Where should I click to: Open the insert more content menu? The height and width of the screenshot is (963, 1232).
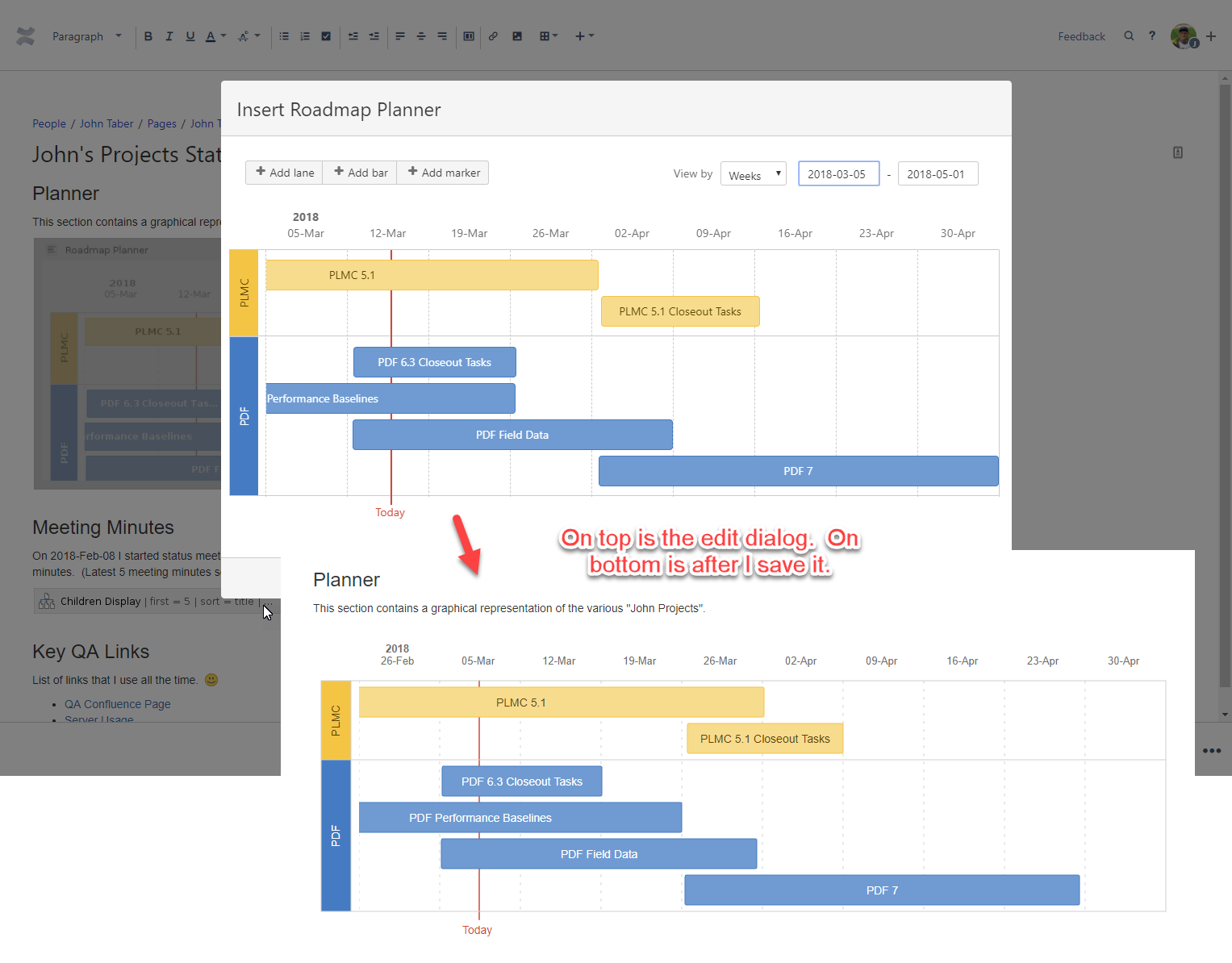click(x=584, y=36)
